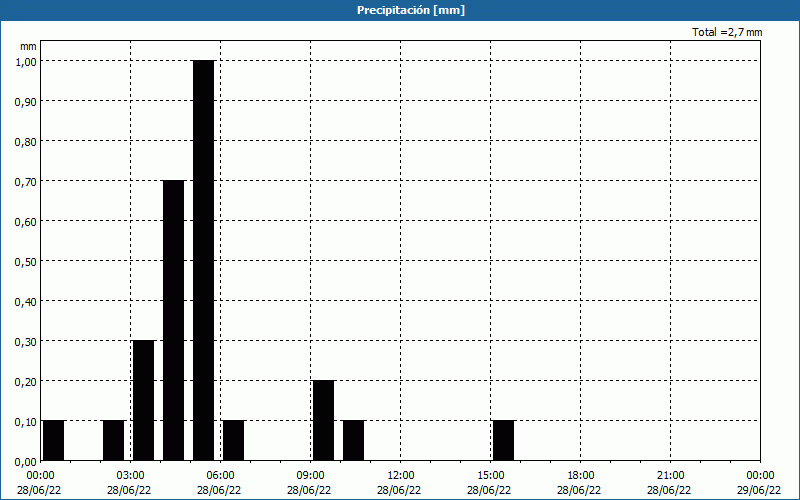Click the 0,60 y-axis label

(26, 221)
